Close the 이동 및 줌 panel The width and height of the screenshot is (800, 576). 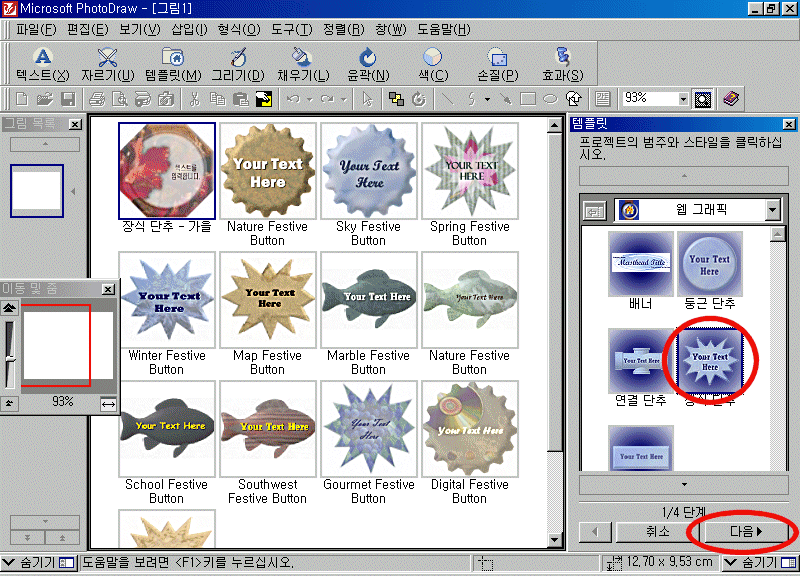click(108, 289)
